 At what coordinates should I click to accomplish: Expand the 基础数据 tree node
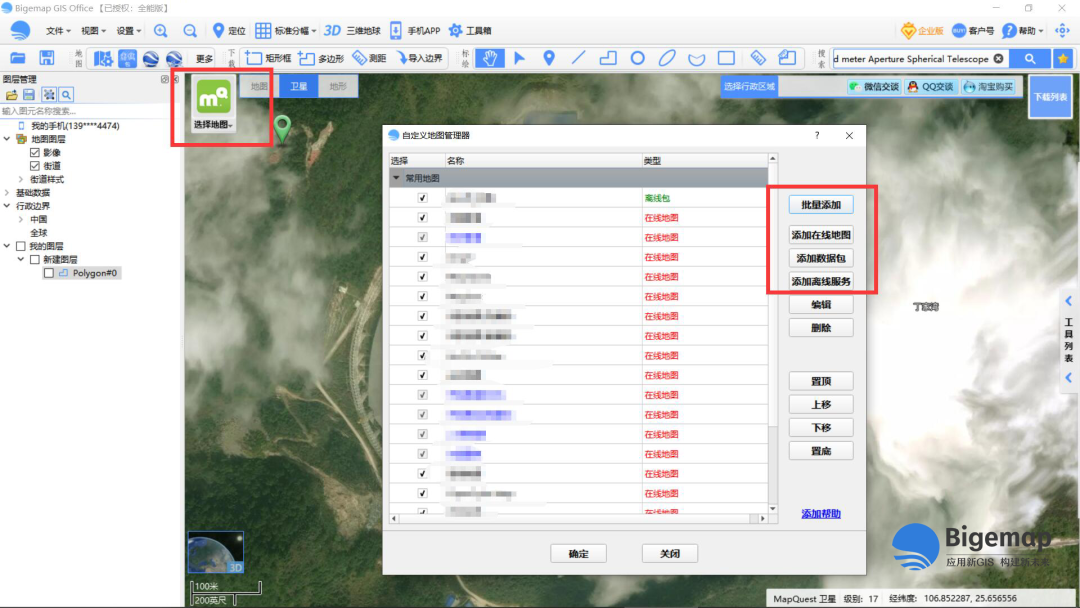[x=7, y=193]
